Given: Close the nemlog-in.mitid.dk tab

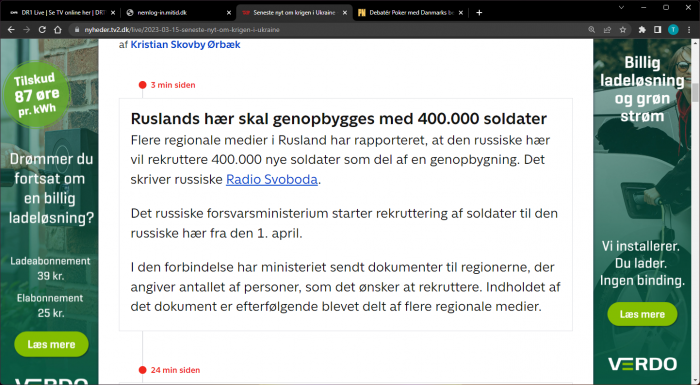Looking at the screenshot, I should (229, 13).
